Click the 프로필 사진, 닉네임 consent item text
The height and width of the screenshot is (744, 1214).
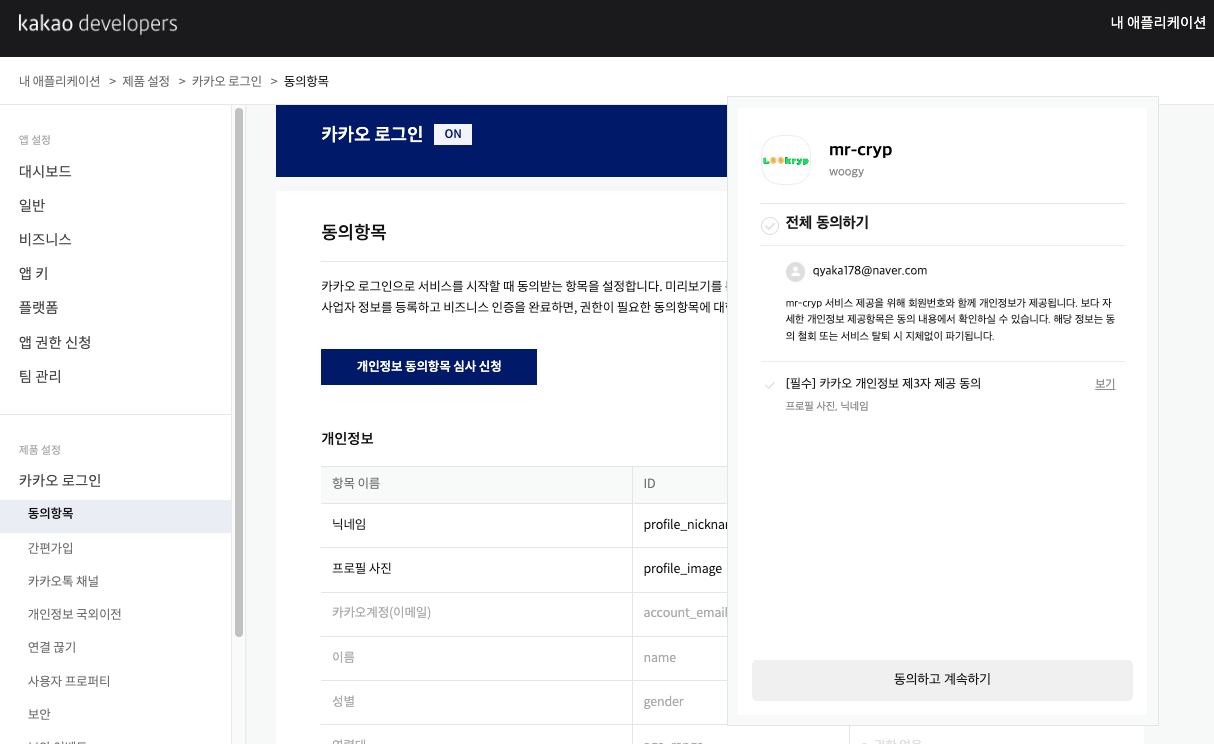[x=827, y=407]
